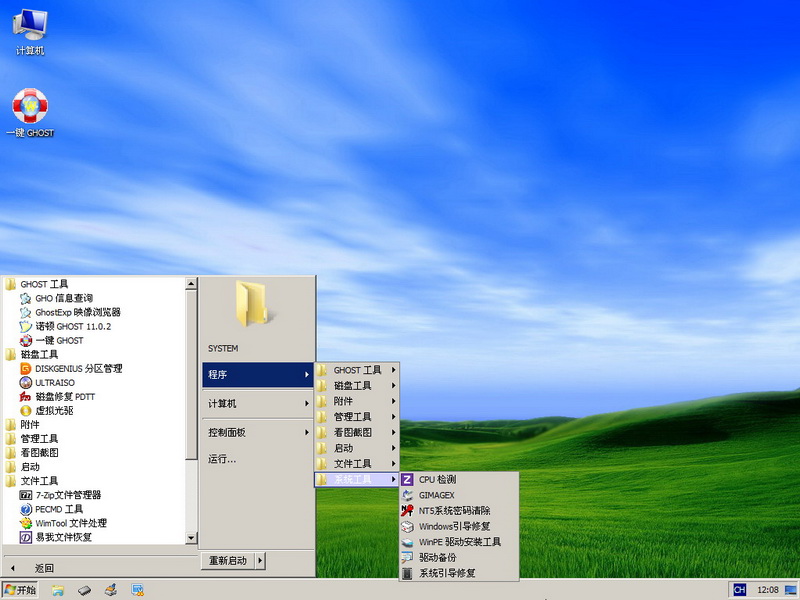Run 系统引导修复 from submenu

point(459,573)
